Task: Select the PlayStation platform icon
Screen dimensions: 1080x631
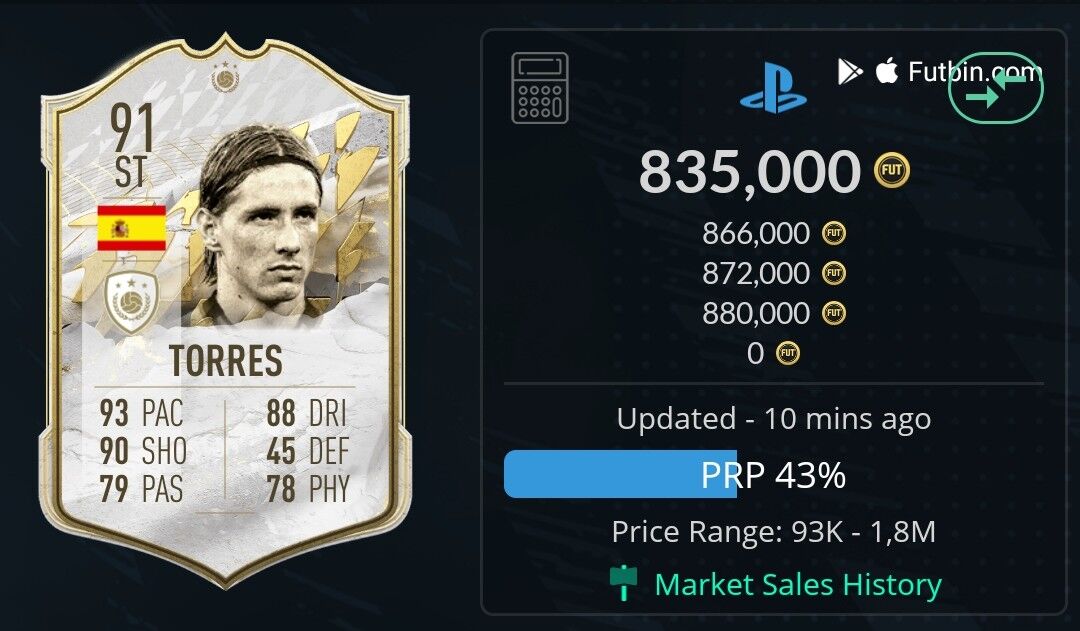Action: click(x=773, y=87)
